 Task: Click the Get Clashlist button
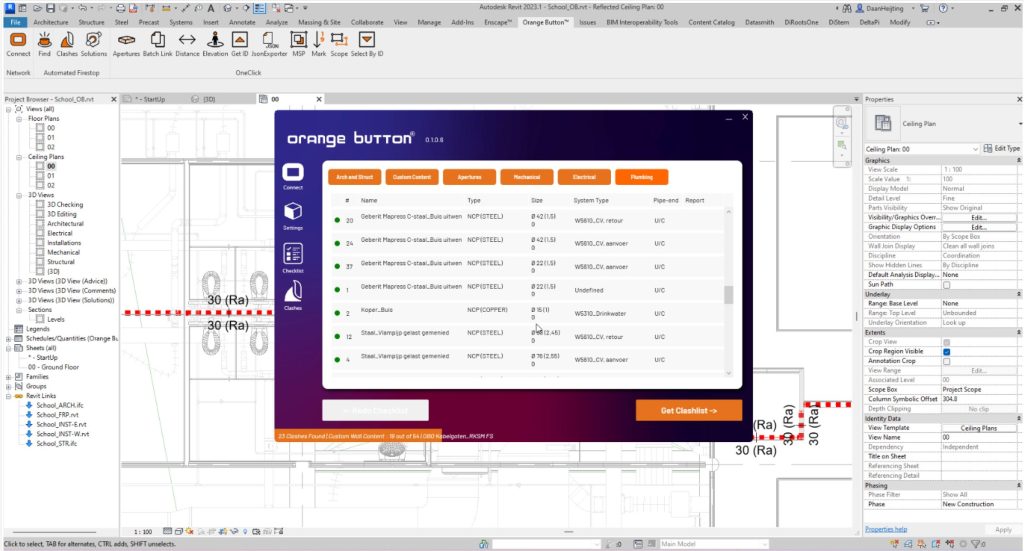688,410
